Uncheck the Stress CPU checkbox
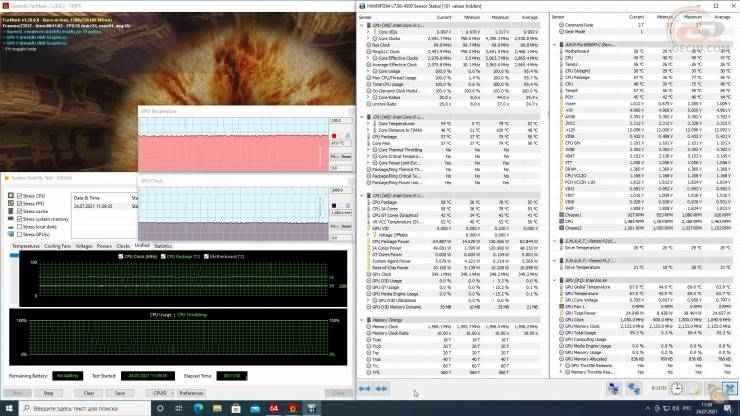740x416 pixels. tap(19, 195)
